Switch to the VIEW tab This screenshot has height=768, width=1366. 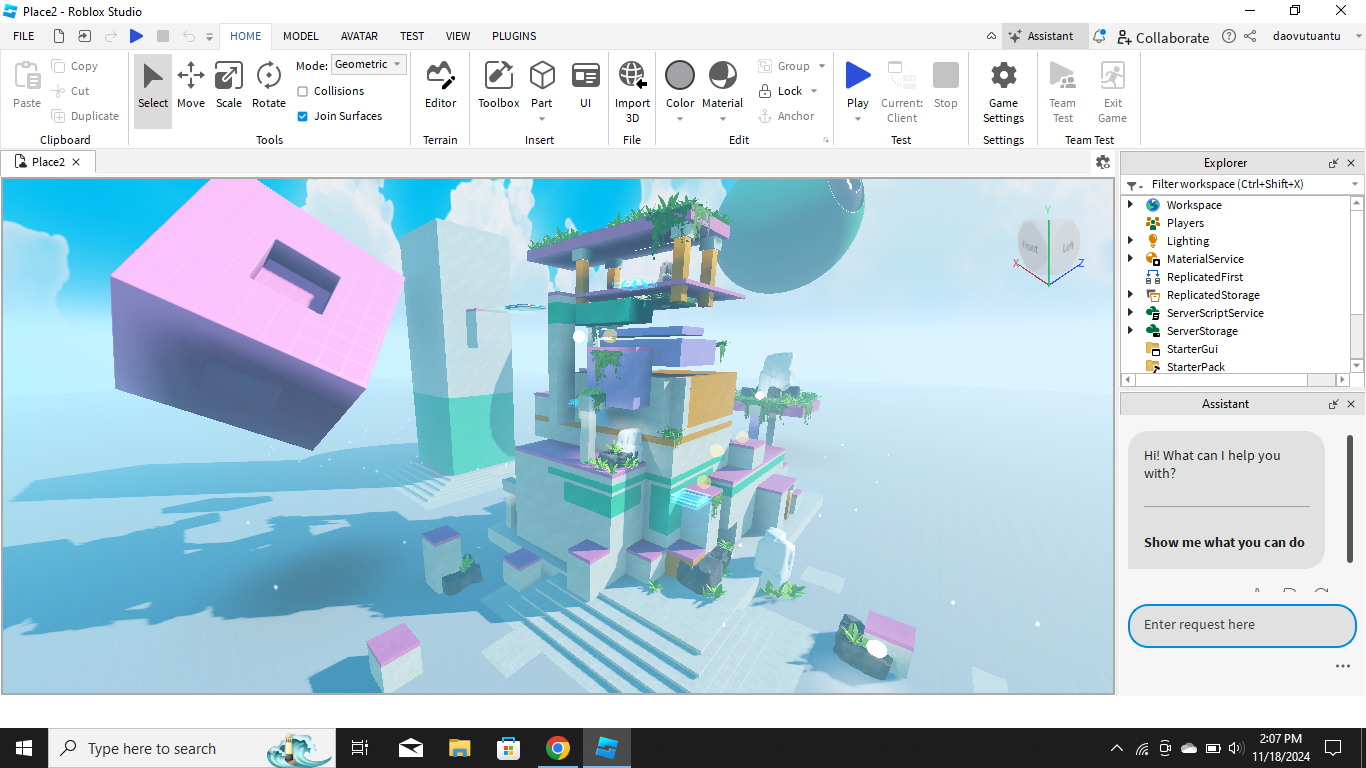pos(458,36)
